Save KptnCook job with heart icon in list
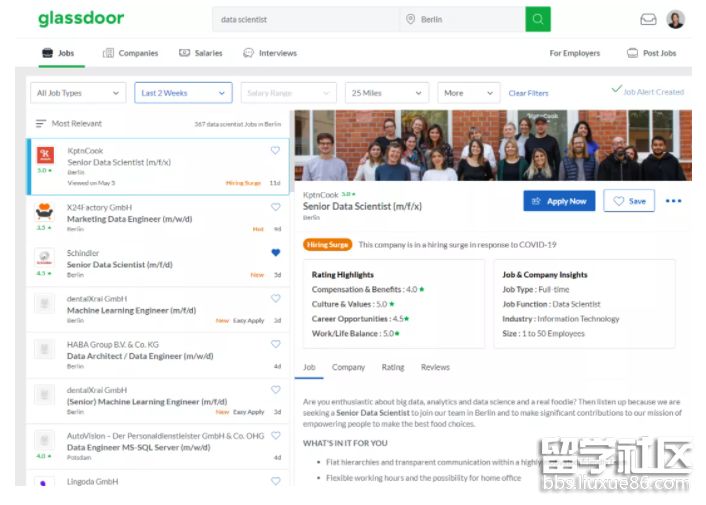Screen dimensions: 706x505 click(275, 150)
